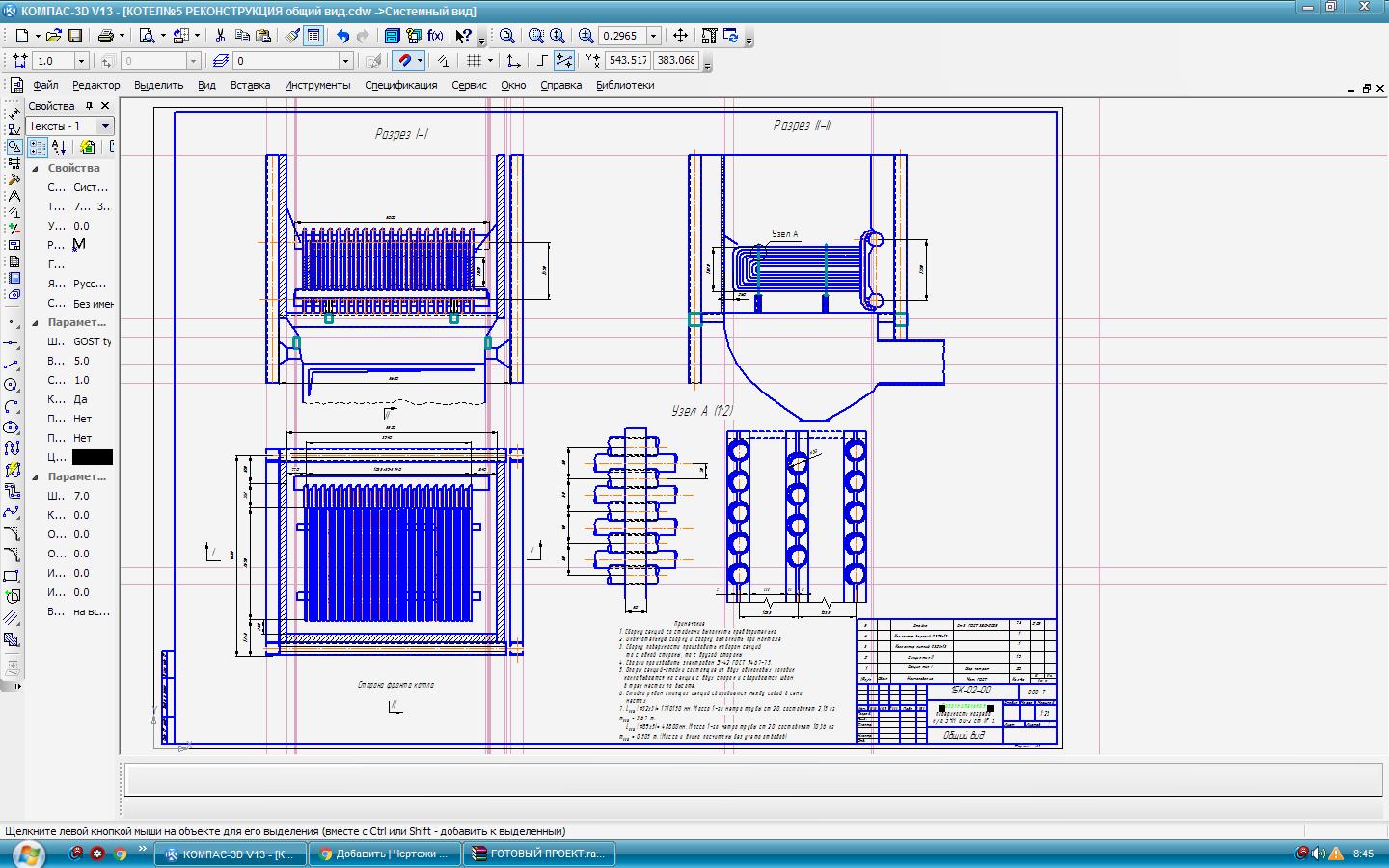
Task: Select the Circle tool in geometry panel
Action: 12,385
